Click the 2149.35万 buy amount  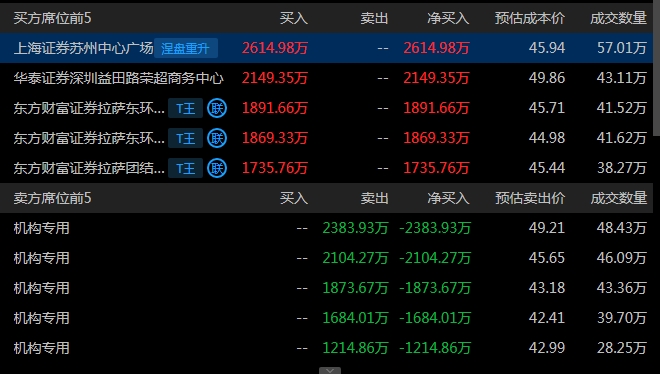(275, 78)
